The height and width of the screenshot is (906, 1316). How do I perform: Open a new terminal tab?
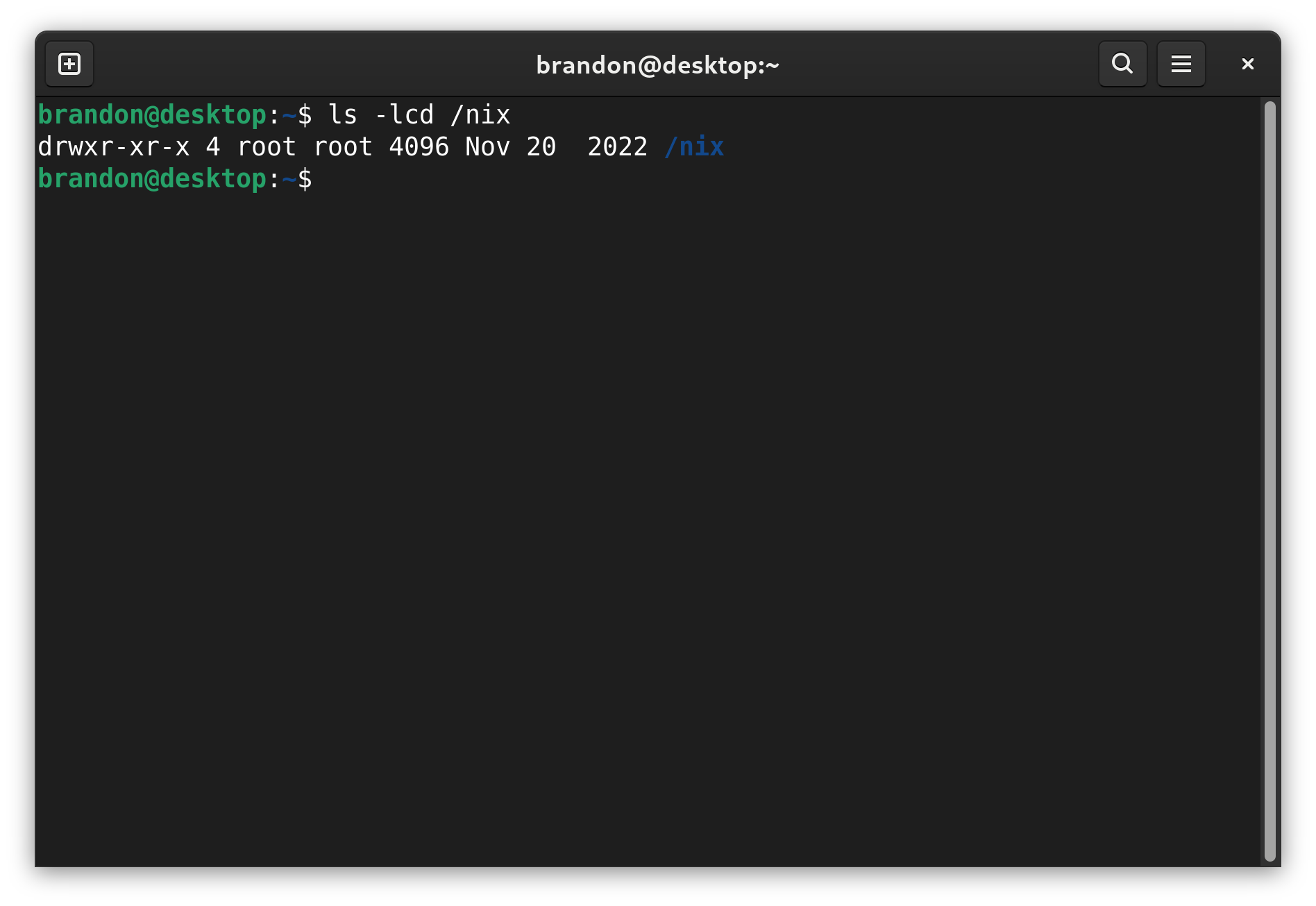(69, 65)
